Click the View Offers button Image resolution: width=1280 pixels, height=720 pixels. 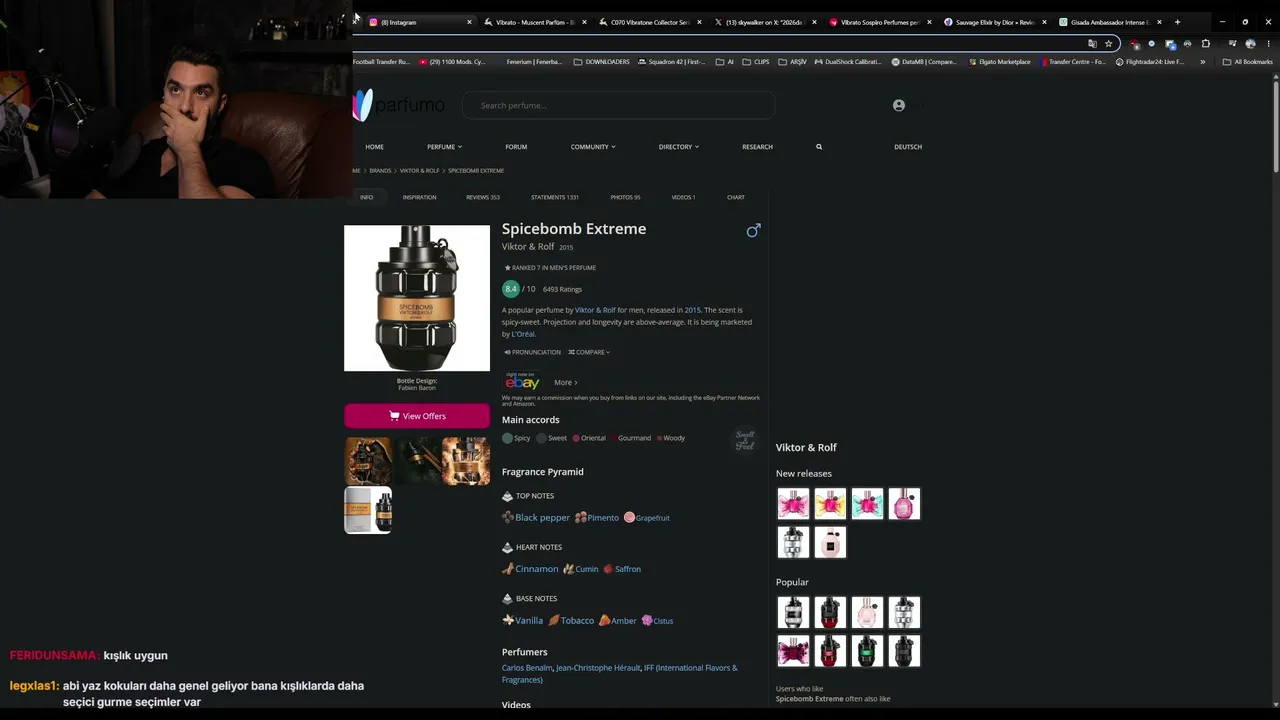tap(417, 416)
